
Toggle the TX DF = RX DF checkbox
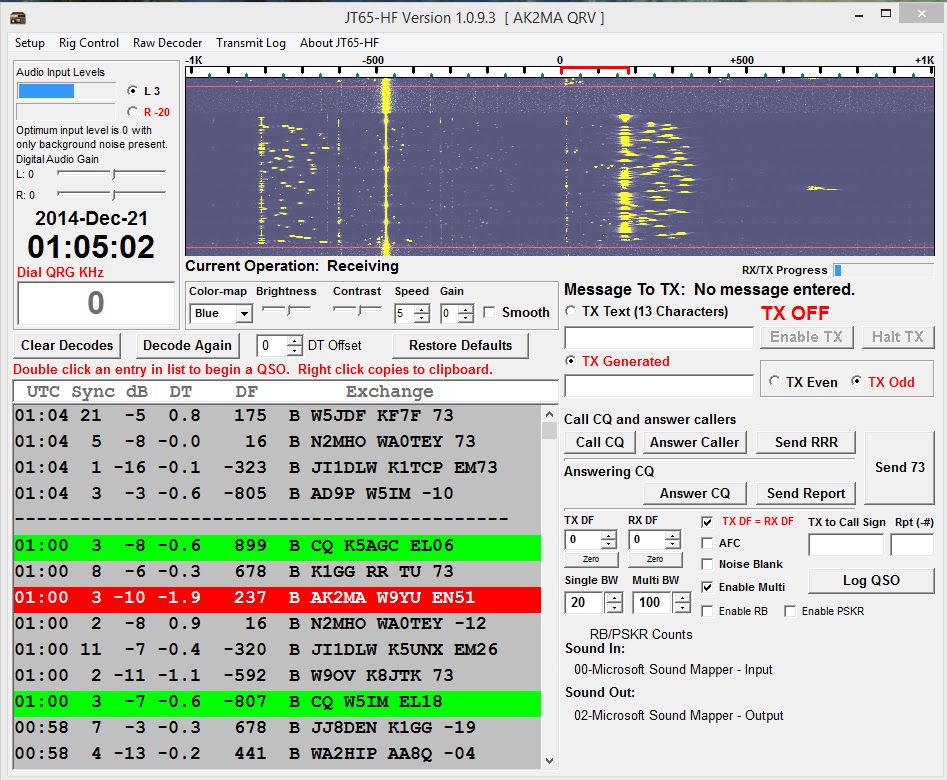pos(707,522)
